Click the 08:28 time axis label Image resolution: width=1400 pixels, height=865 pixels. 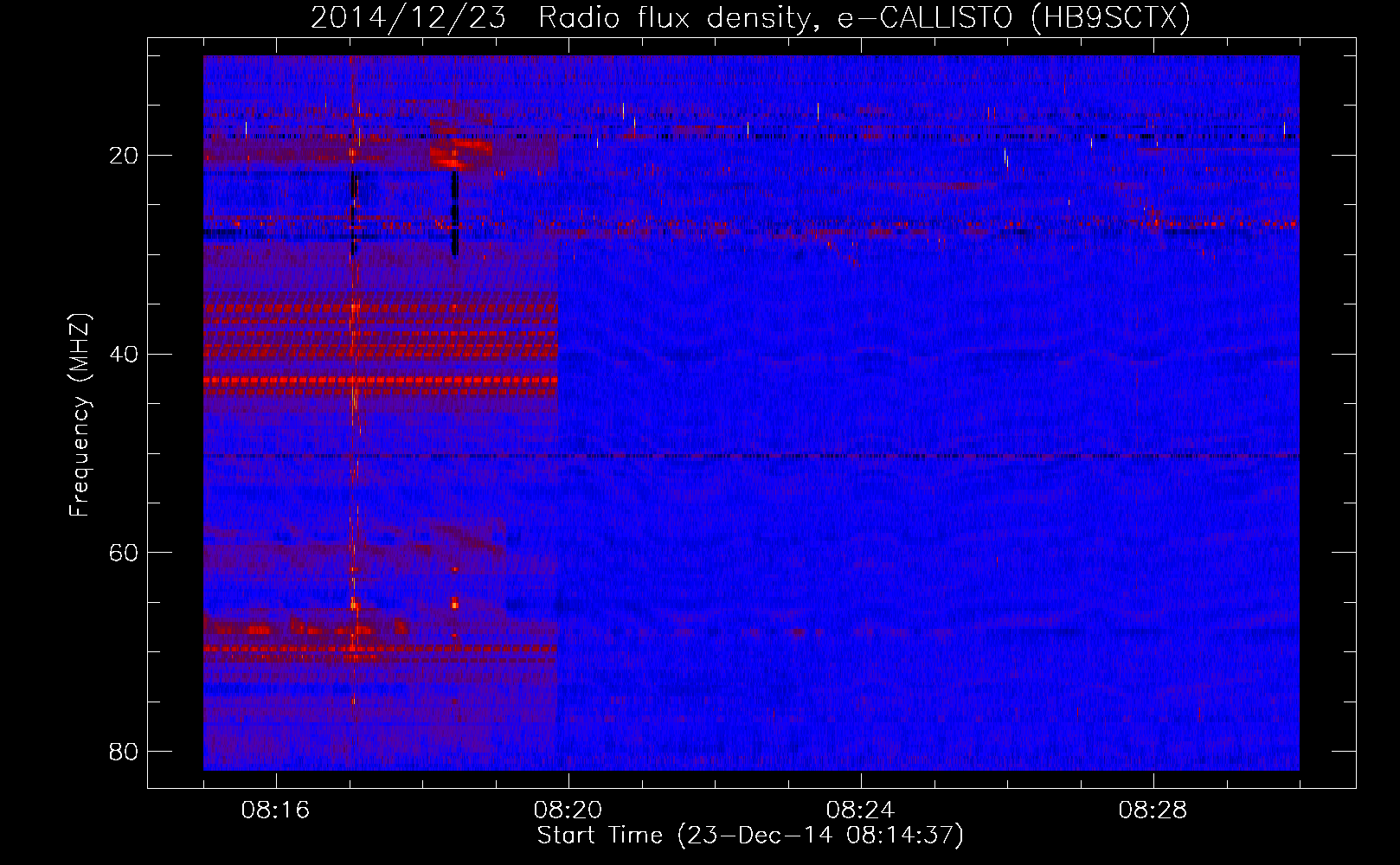tap(1153, 811)
